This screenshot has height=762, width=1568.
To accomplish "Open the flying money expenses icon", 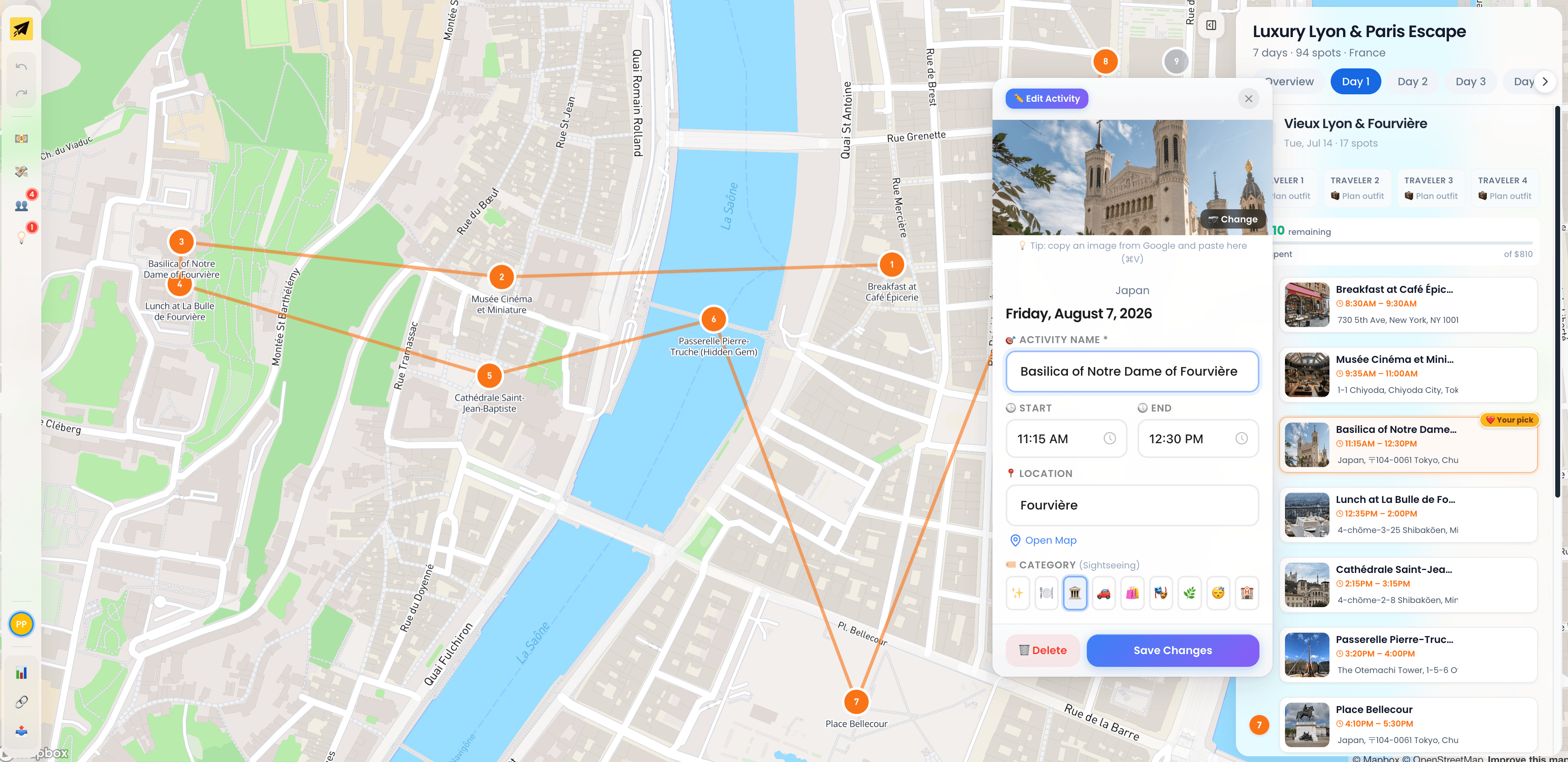I will (21, 172).
